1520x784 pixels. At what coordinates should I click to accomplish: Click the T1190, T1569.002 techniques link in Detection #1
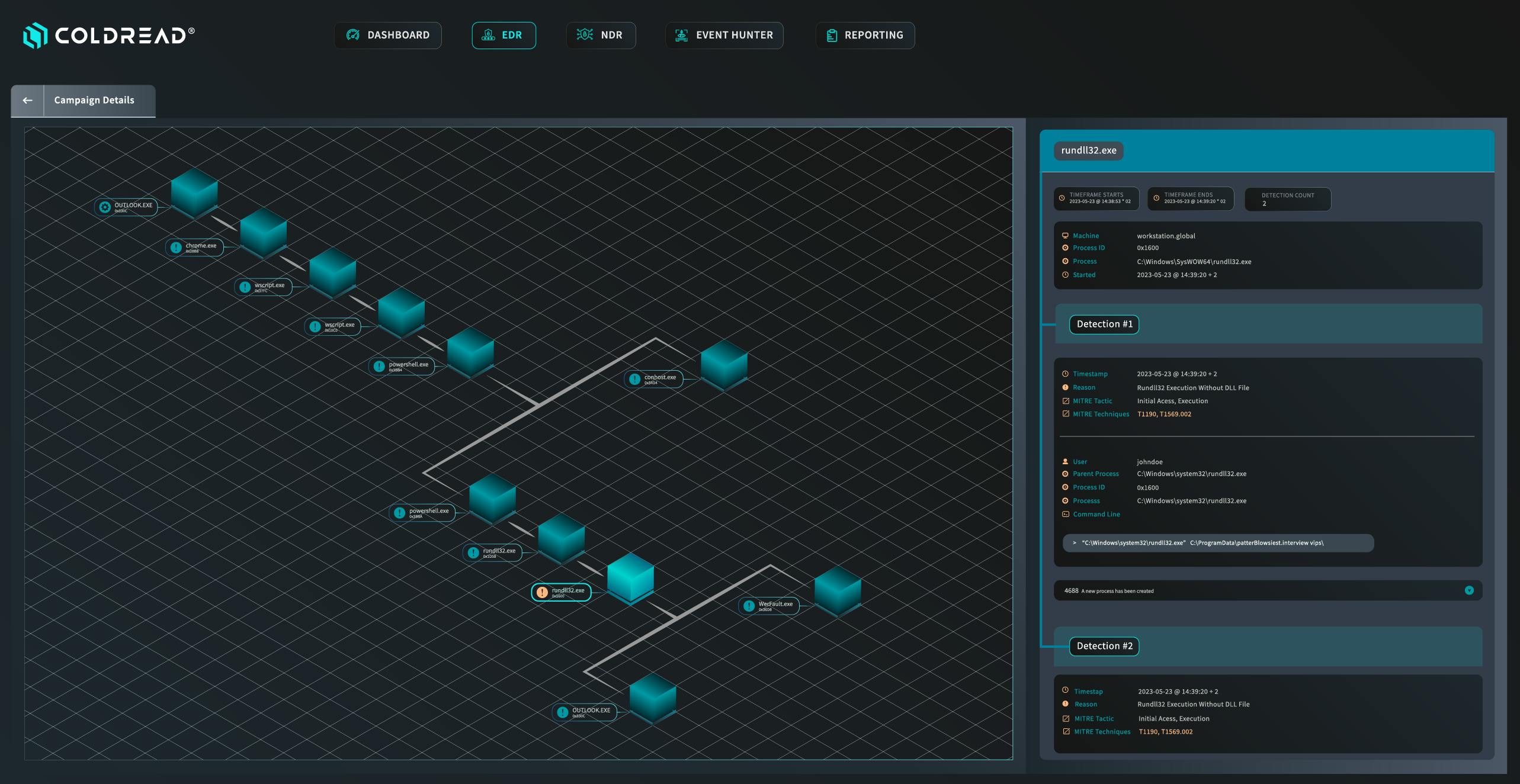click(1164, 415)
